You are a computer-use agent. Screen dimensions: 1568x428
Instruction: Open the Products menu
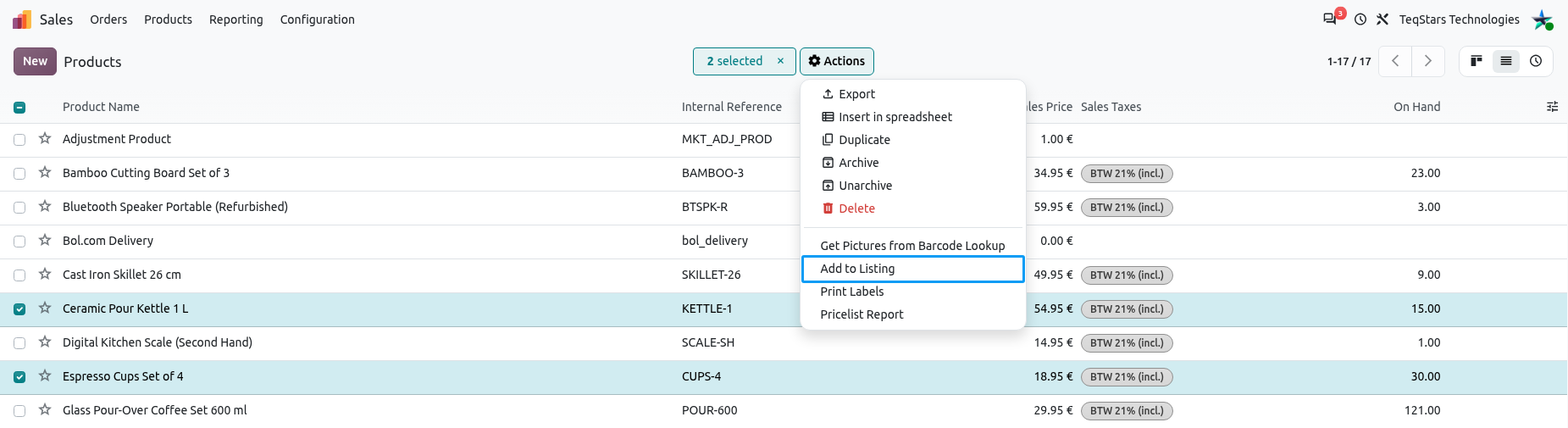tap(168, 19)
